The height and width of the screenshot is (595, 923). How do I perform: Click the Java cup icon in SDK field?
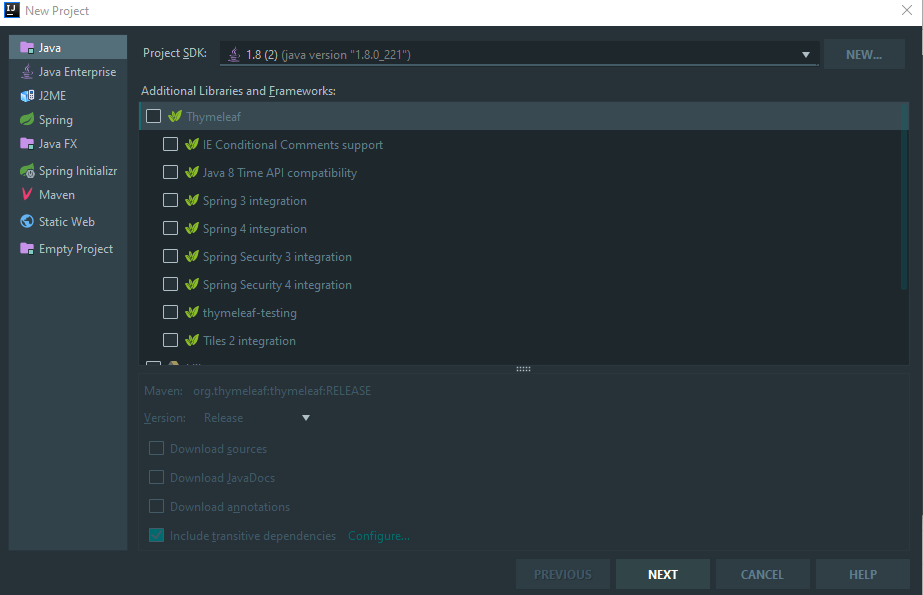pos(234,54)
